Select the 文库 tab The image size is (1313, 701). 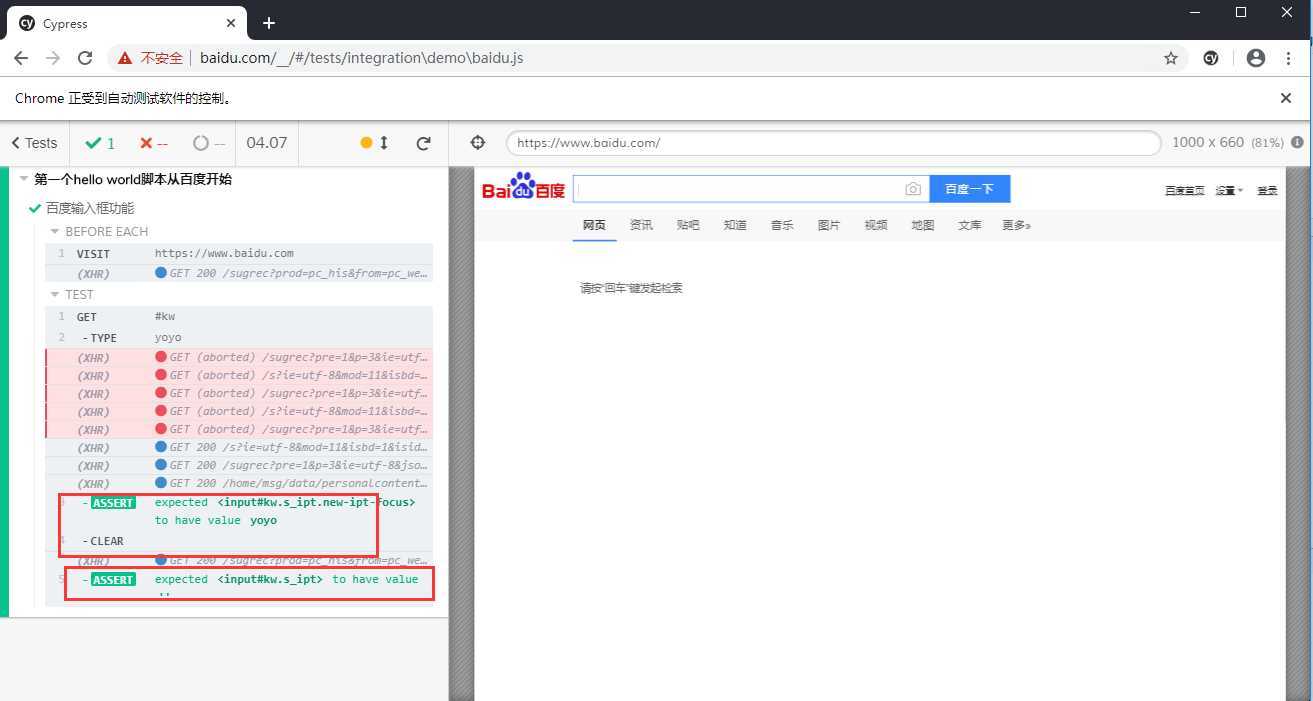(970, 225)
